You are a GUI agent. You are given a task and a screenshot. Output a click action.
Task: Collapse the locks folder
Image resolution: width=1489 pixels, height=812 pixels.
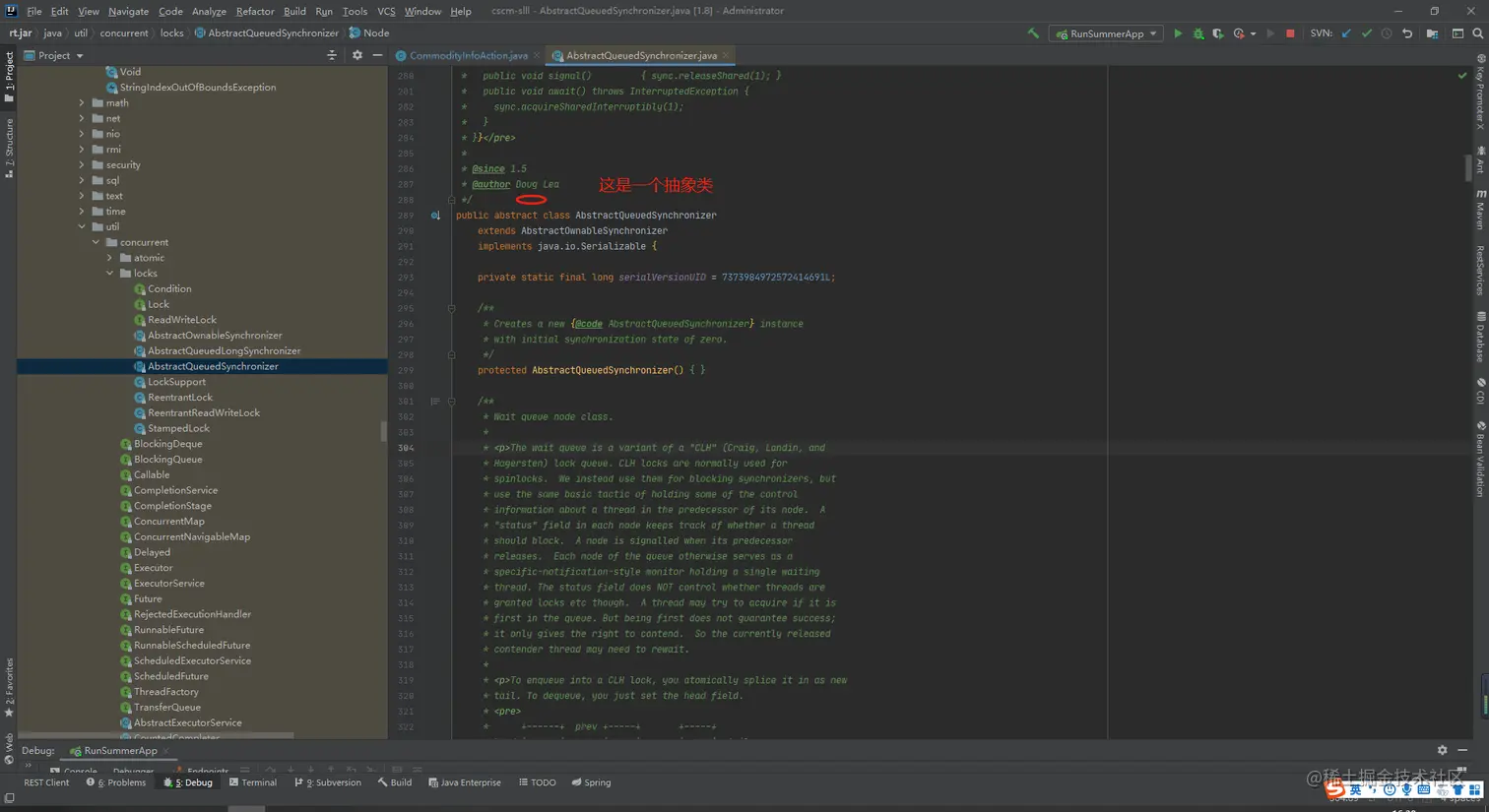coord(110,274)
